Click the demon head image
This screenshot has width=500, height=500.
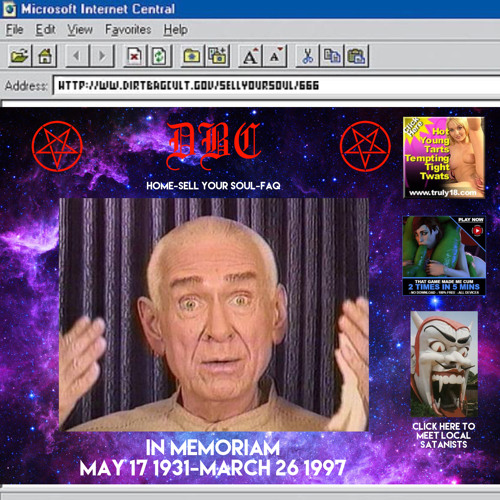coord(444,364)
